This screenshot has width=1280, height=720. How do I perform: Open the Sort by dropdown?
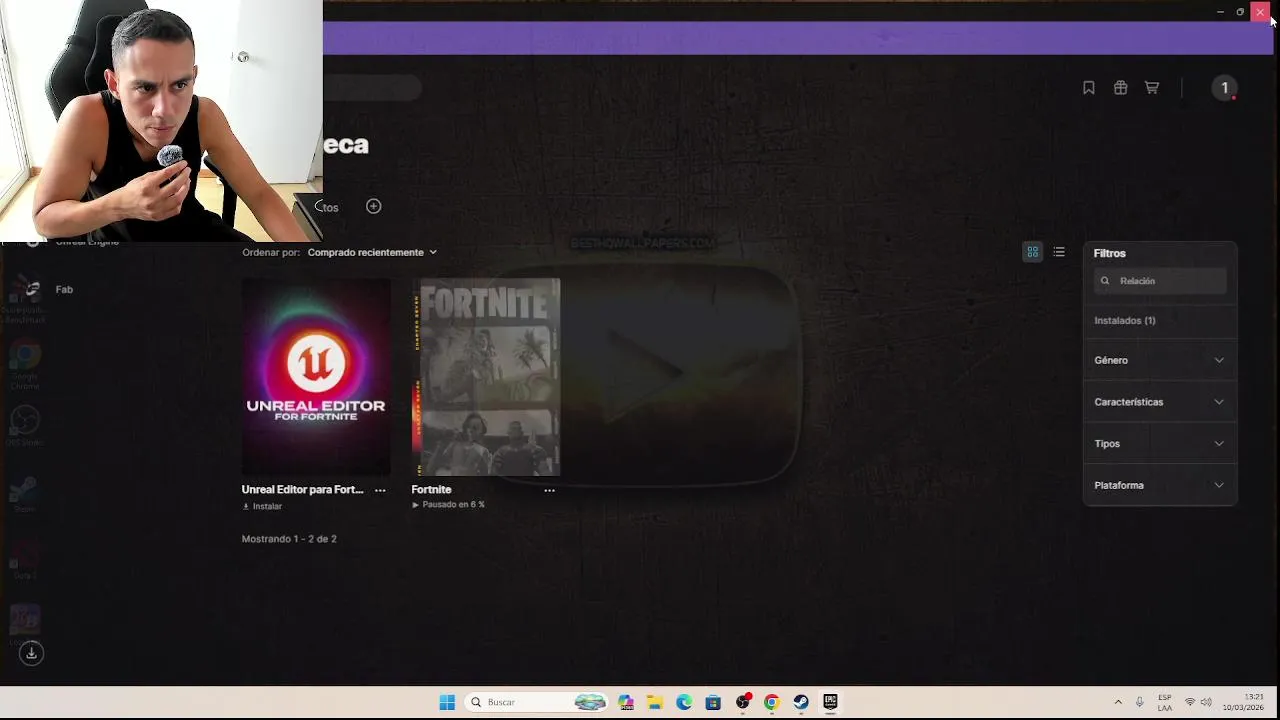(372, 252)
